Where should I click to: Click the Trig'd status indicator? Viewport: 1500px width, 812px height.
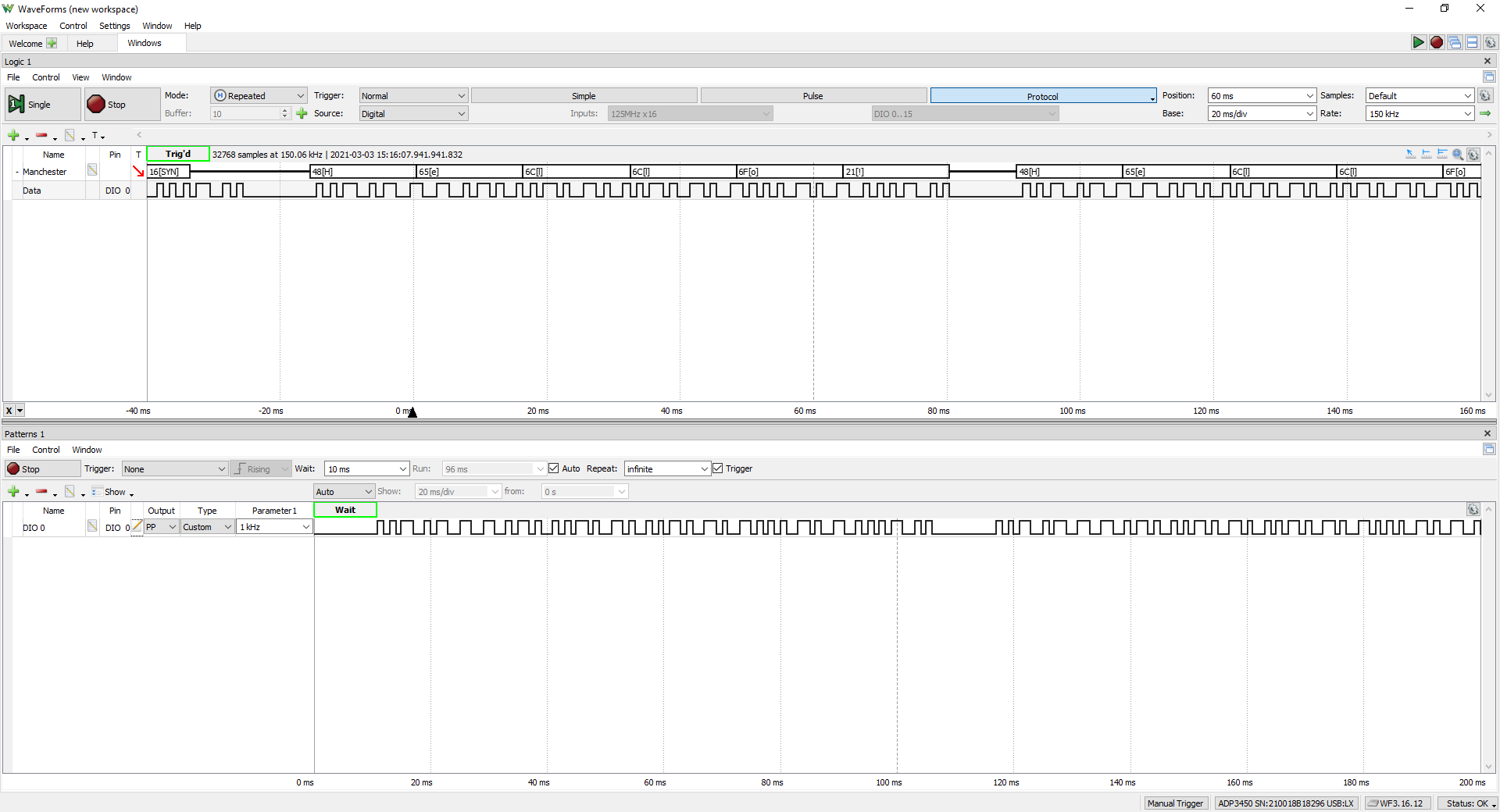pyautogui.click(x=178, y=154)
